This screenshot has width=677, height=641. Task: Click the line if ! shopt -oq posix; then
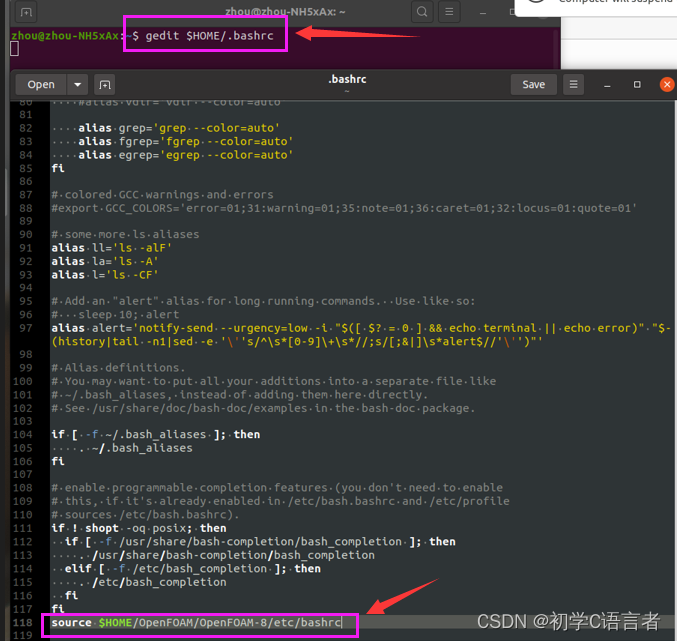pyautogui.click(x=139, y=528)
